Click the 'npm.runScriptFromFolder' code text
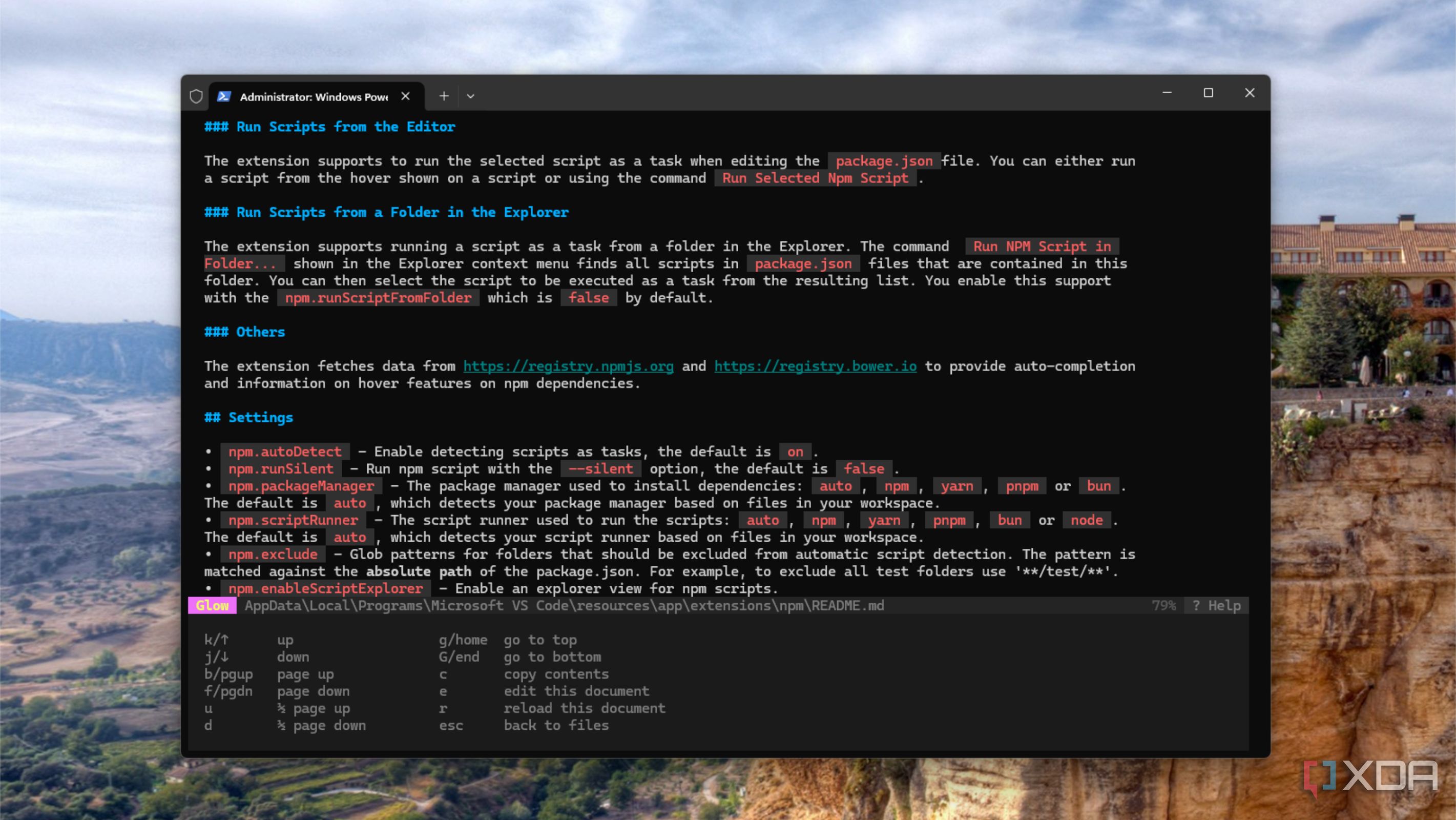 coord(378,298)
